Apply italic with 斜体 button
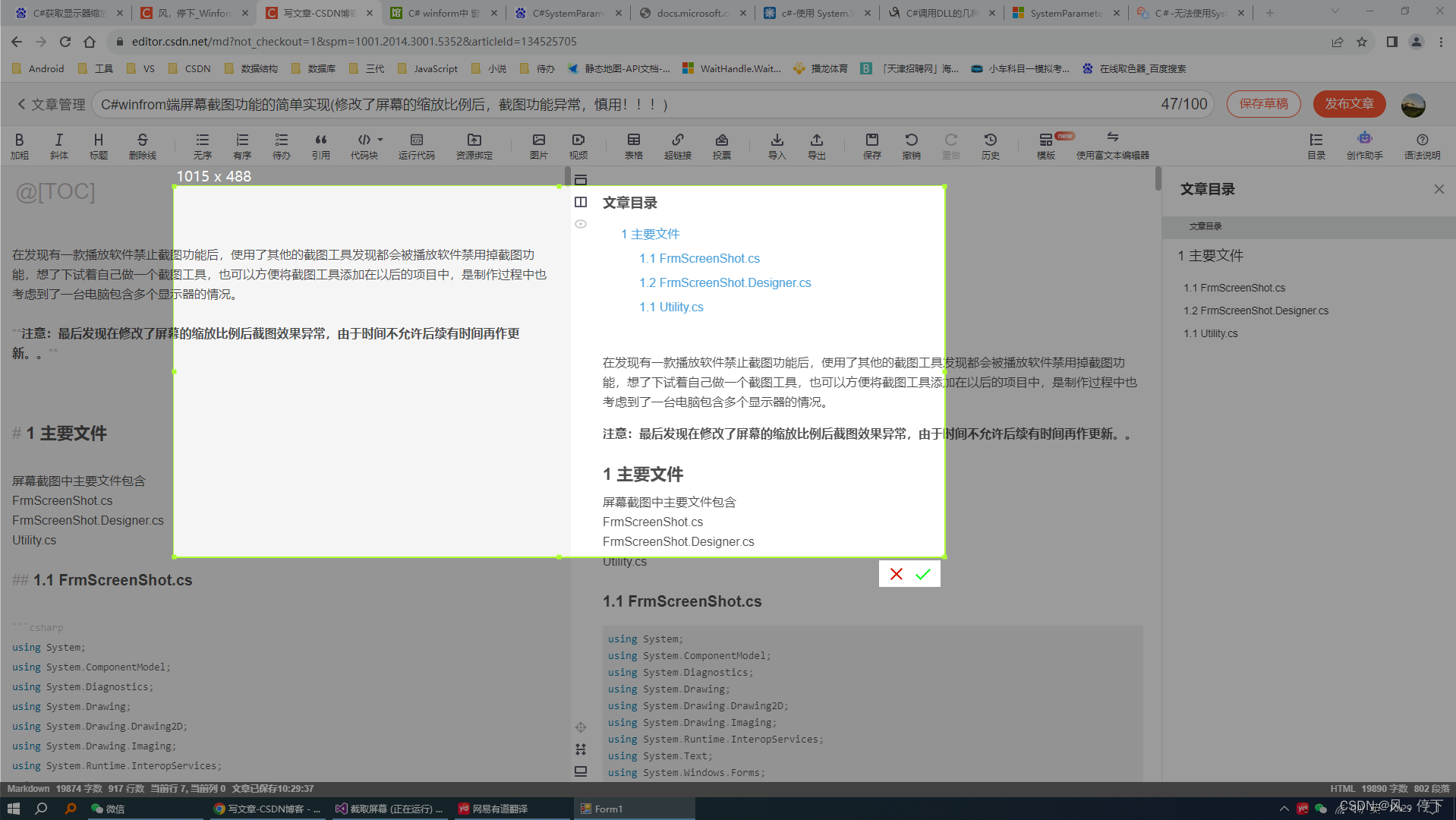The width and height of the screenshot is (1456, 820). 59,146
